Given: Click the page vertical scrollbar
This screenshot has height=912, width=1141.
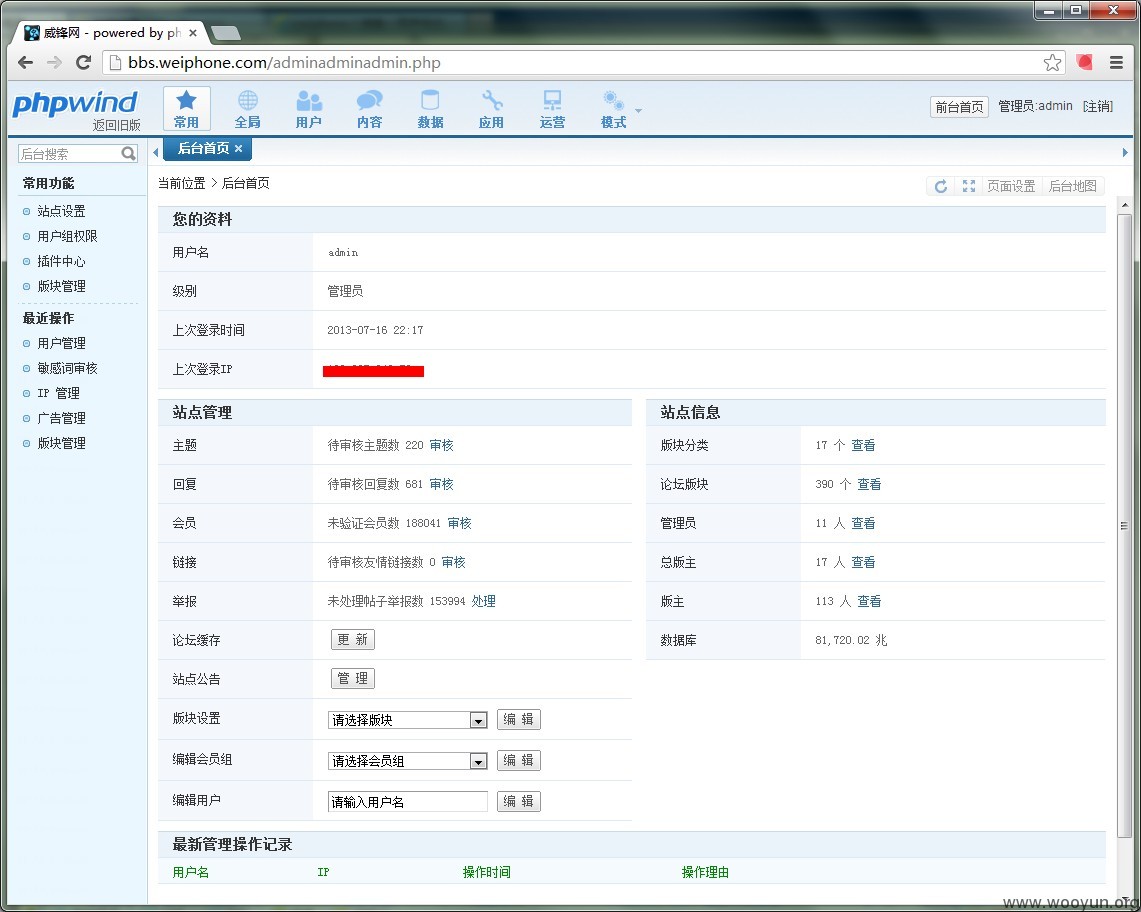Looking at the screenshot, I should pyautogui.click(x=1124, y=524).
